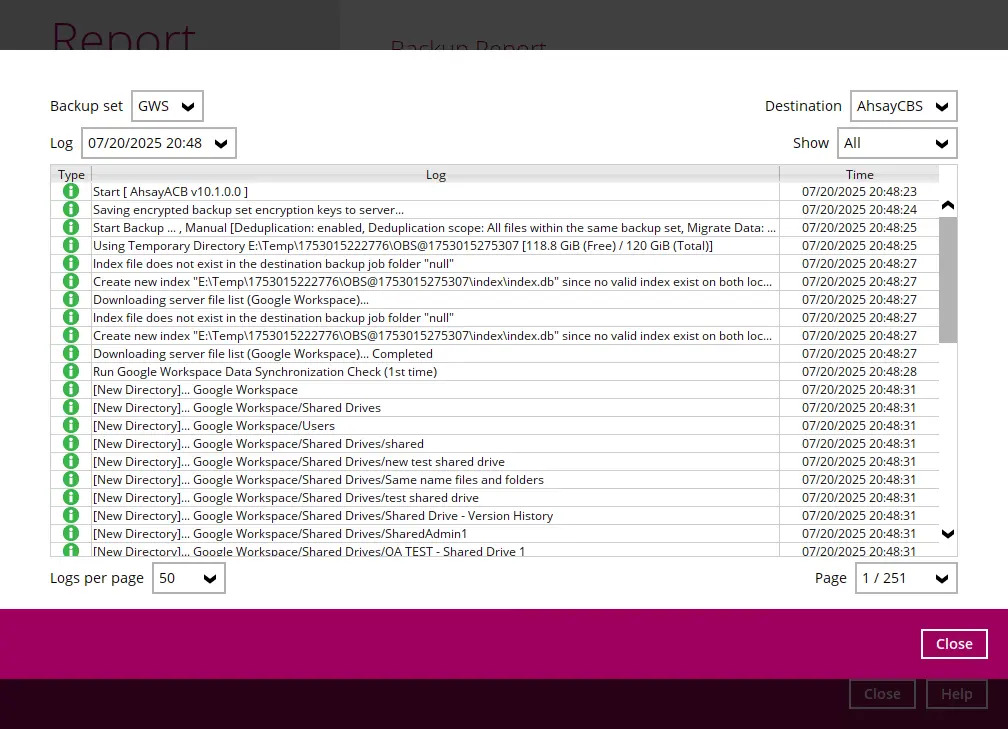Click the info icon next to Google Workspace Synchronization Check
The width and height of the screenshot is (1008, 729).
70,371
